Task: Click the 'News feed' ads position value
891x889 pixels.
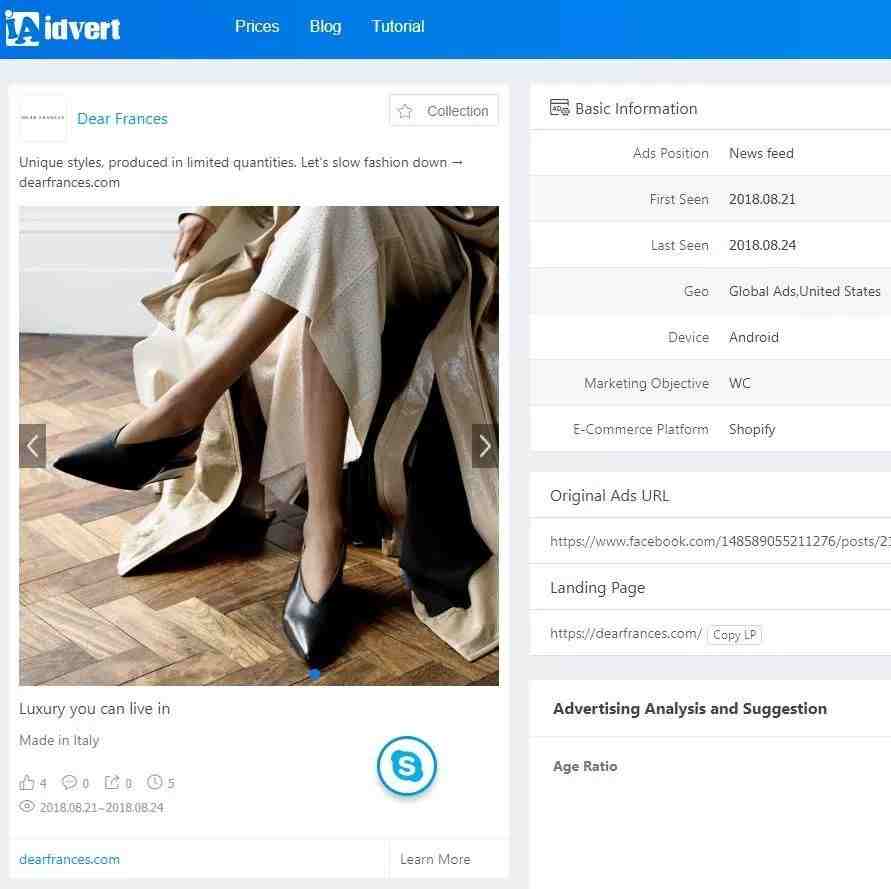Action: click(x=761, y=153)
